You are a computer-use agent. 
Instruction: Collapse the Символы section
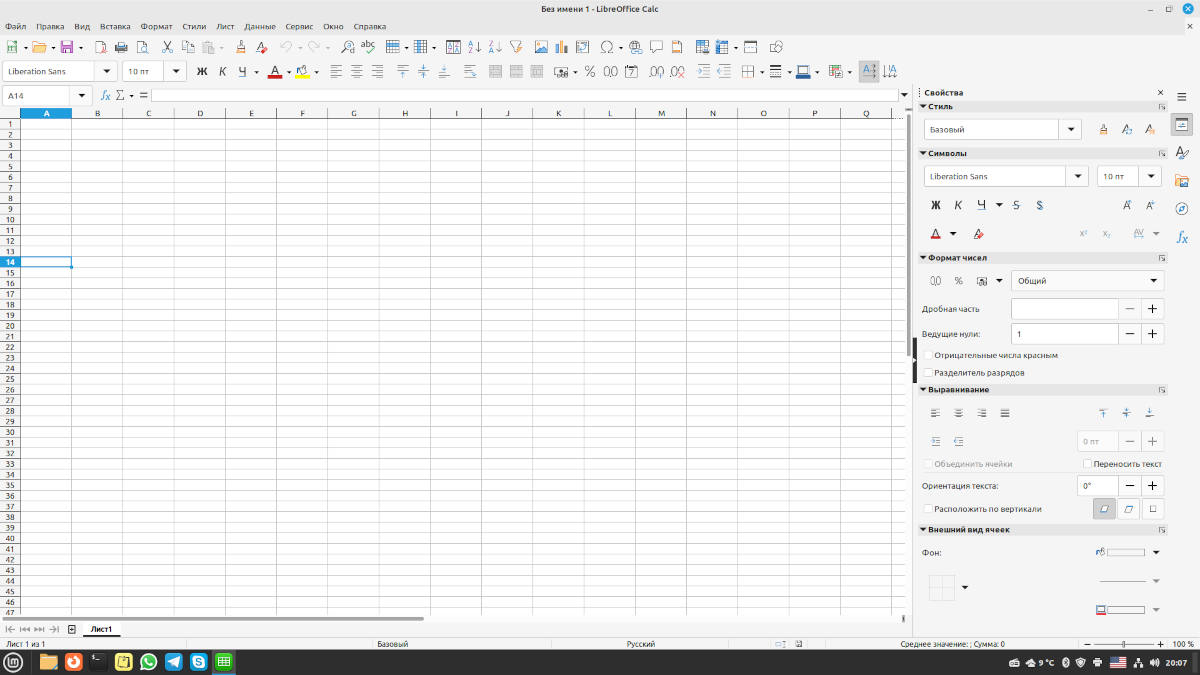point(924,154)
